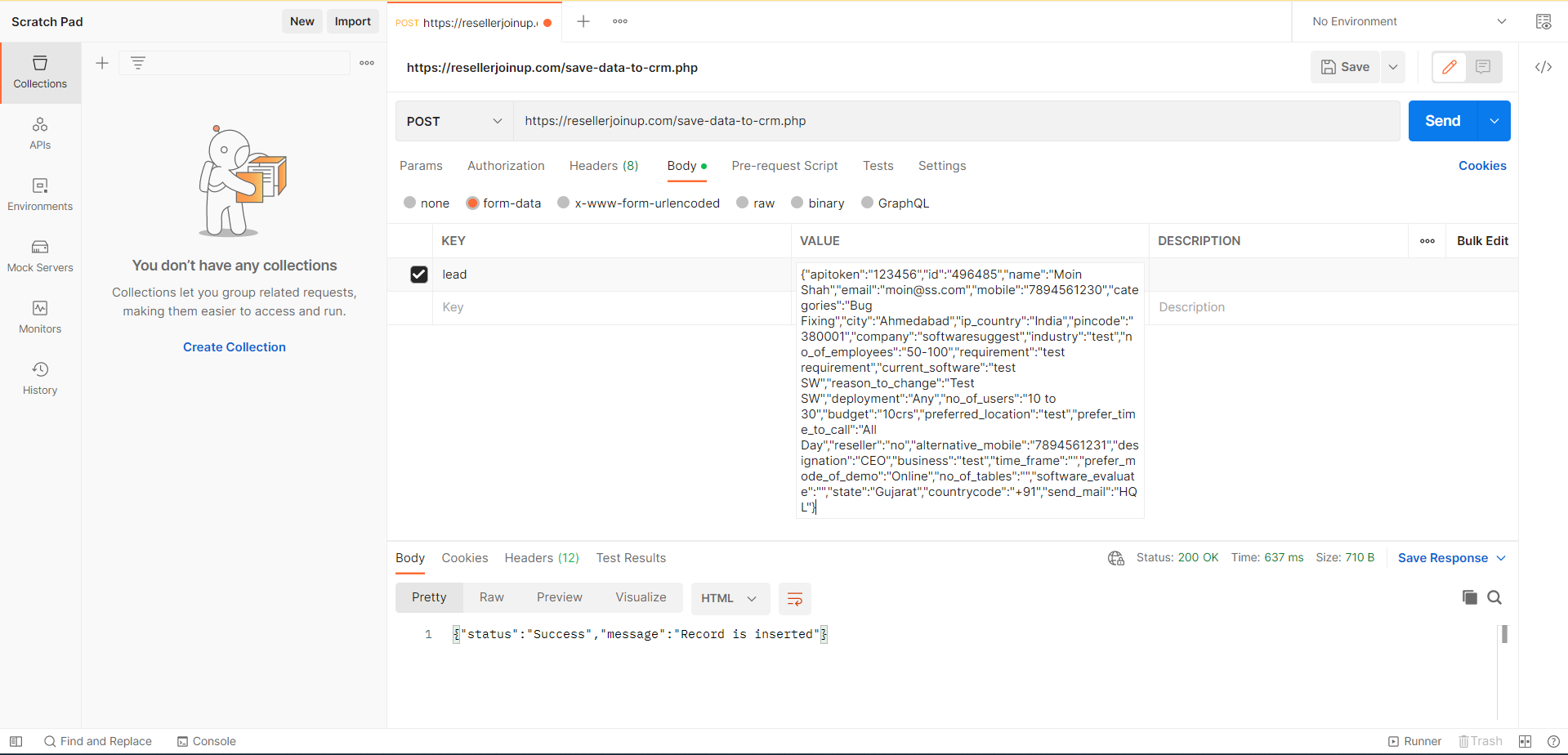Search within the response body
The image size is (1568, 755).
point(1494,597)
